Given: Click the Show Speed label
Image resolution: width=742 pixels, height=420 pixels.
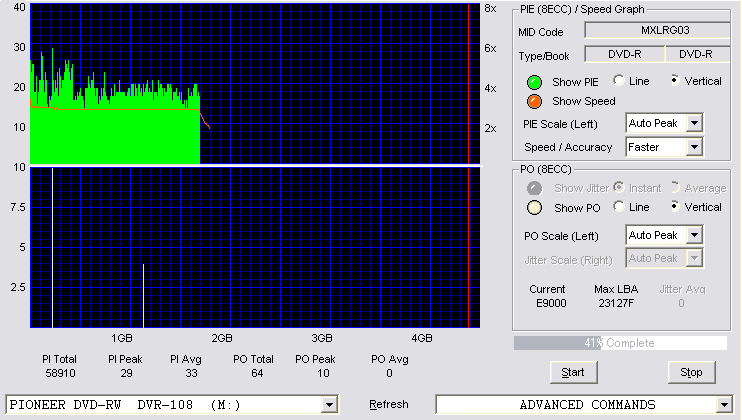Looking at the screenshot, I should click(583, 101).
